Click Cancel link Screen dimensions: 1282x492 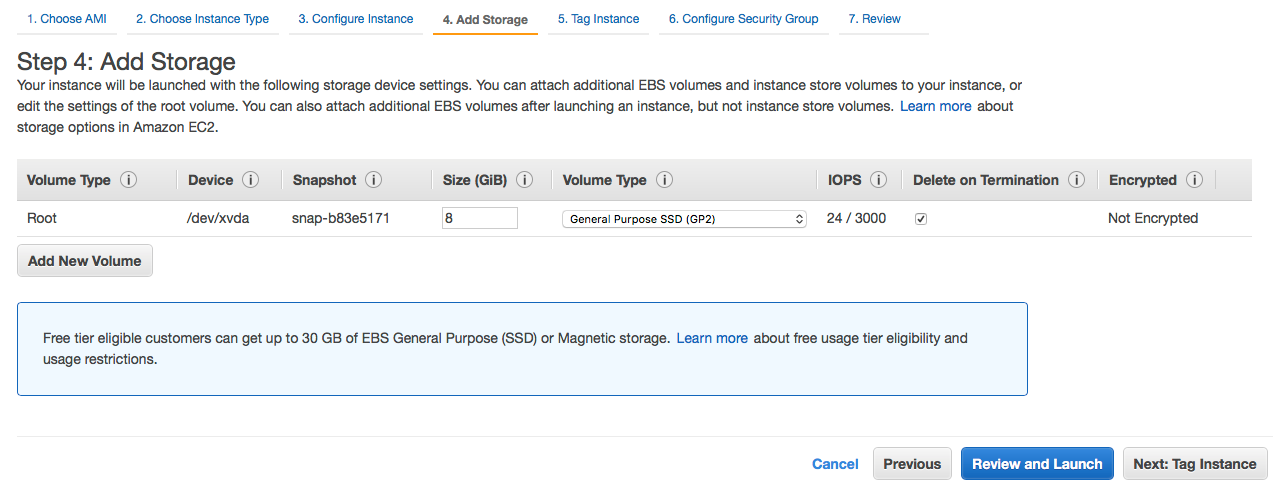[x=835, y=464]
